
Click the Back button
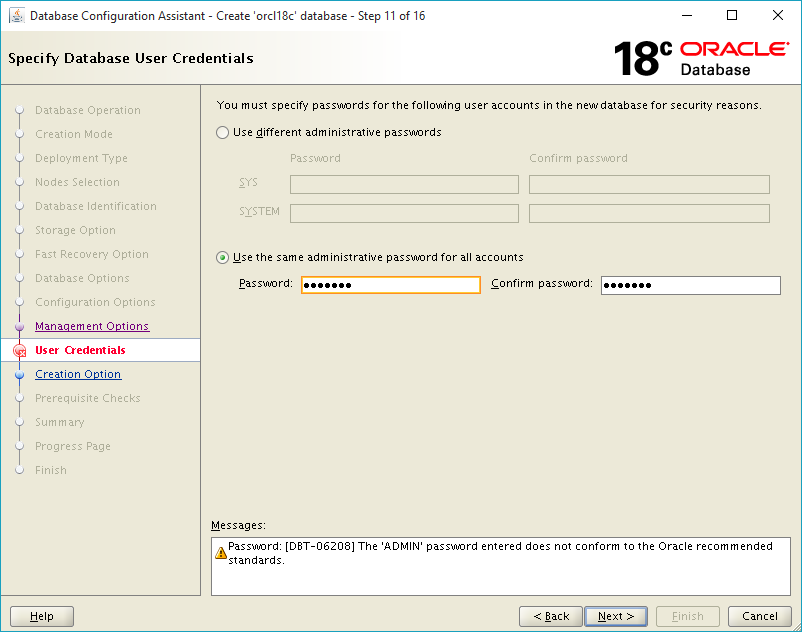(551, 616)
